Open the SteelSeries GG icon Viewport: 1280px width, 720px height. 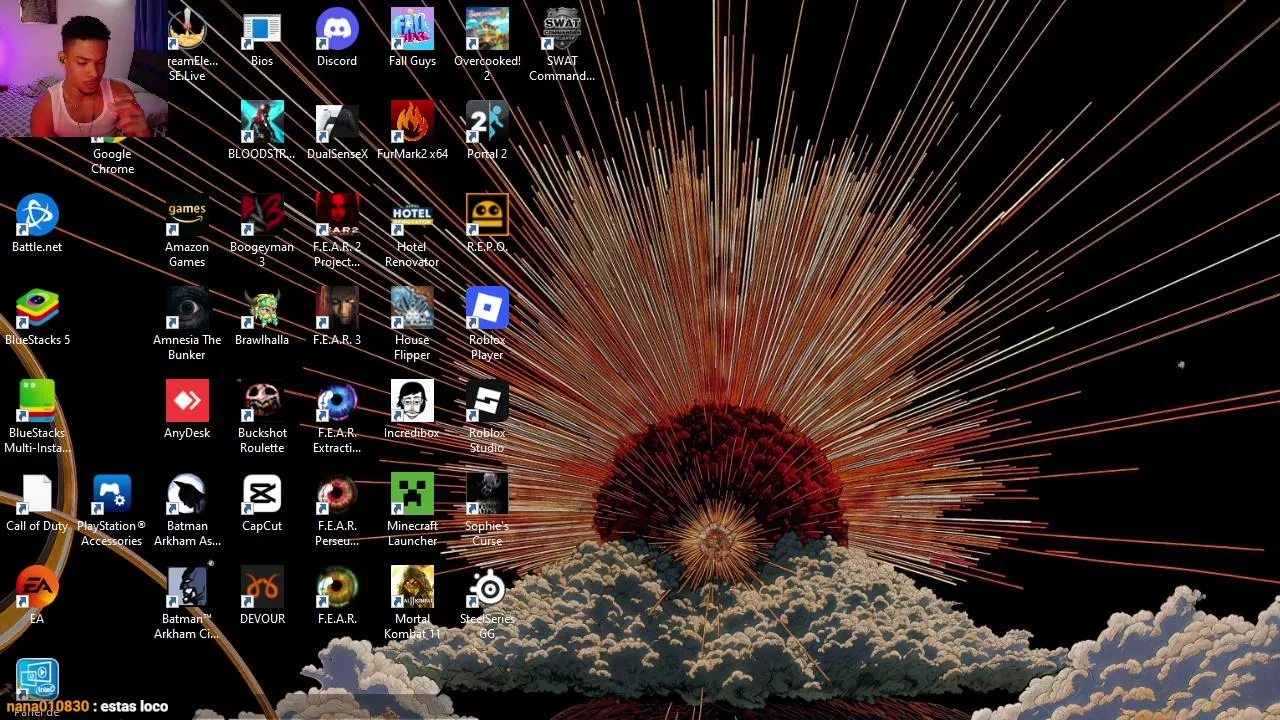[487, 604]
